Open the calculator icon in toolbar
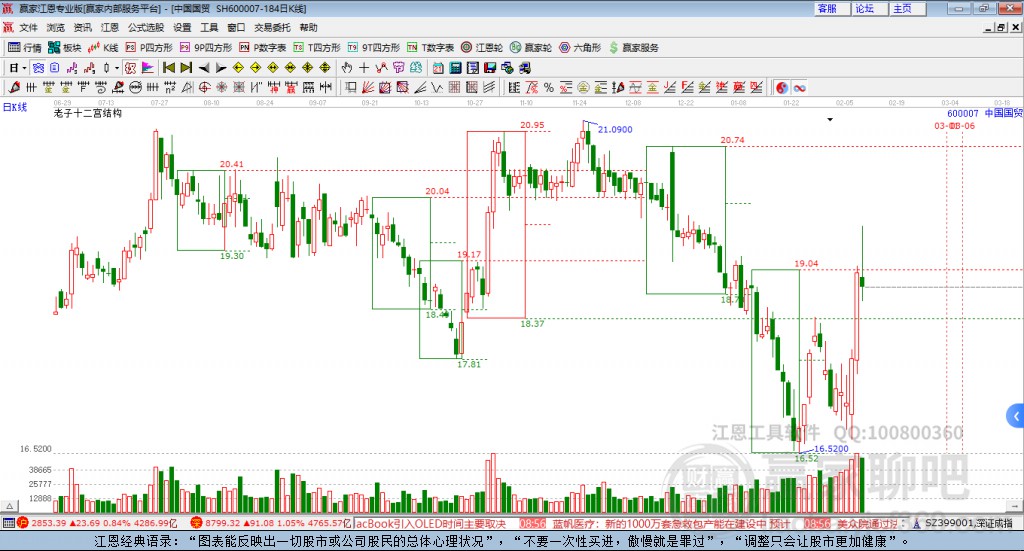 tap(456, 68)
